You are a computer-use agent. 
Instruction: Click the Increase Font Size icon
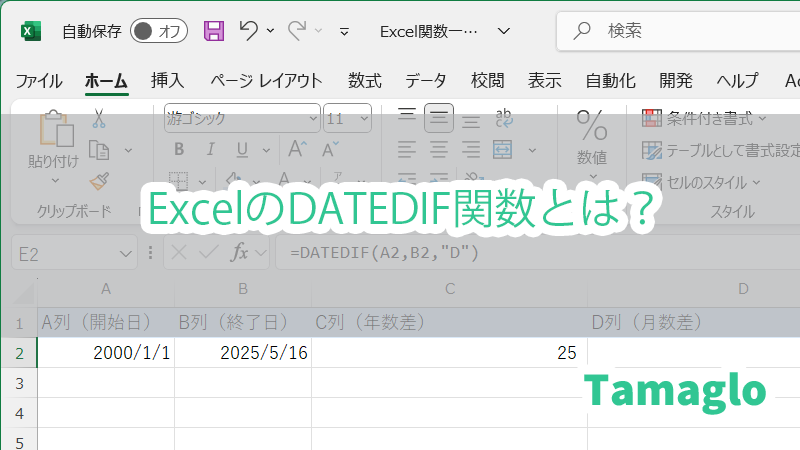click(x=297, y=149)
